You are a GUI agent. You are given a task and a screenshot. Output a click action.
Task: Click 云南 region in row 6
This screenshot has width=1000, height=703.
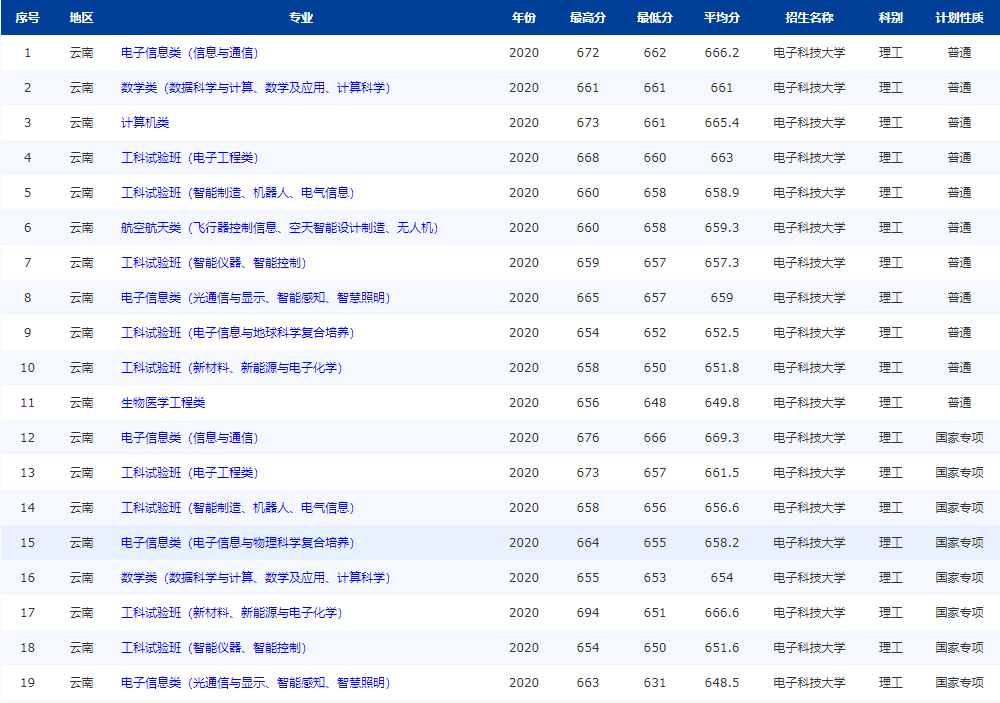(82, 228)
